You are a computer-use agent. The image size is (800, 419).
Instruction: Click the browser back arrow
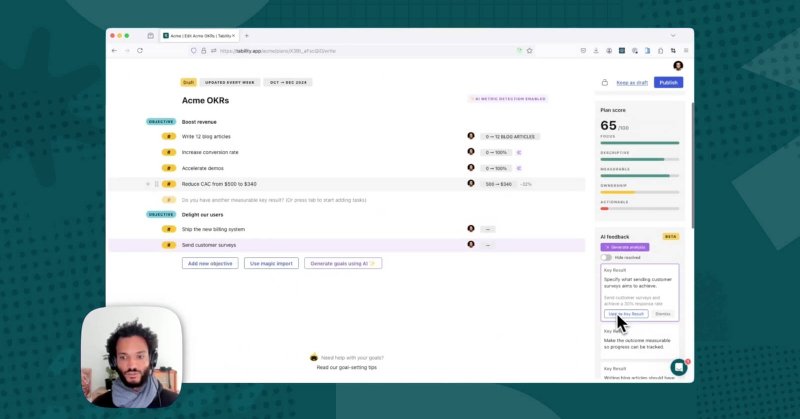(114, 51)
